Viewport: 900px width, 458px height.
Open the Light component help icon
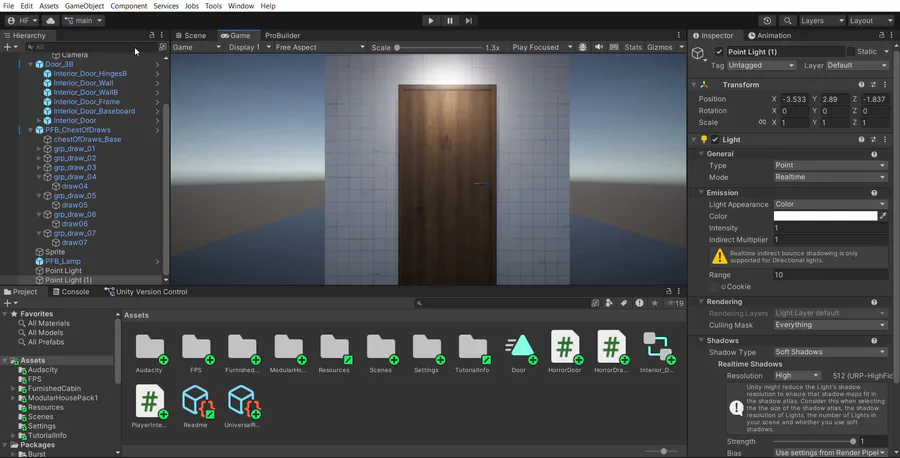(863, 140)
